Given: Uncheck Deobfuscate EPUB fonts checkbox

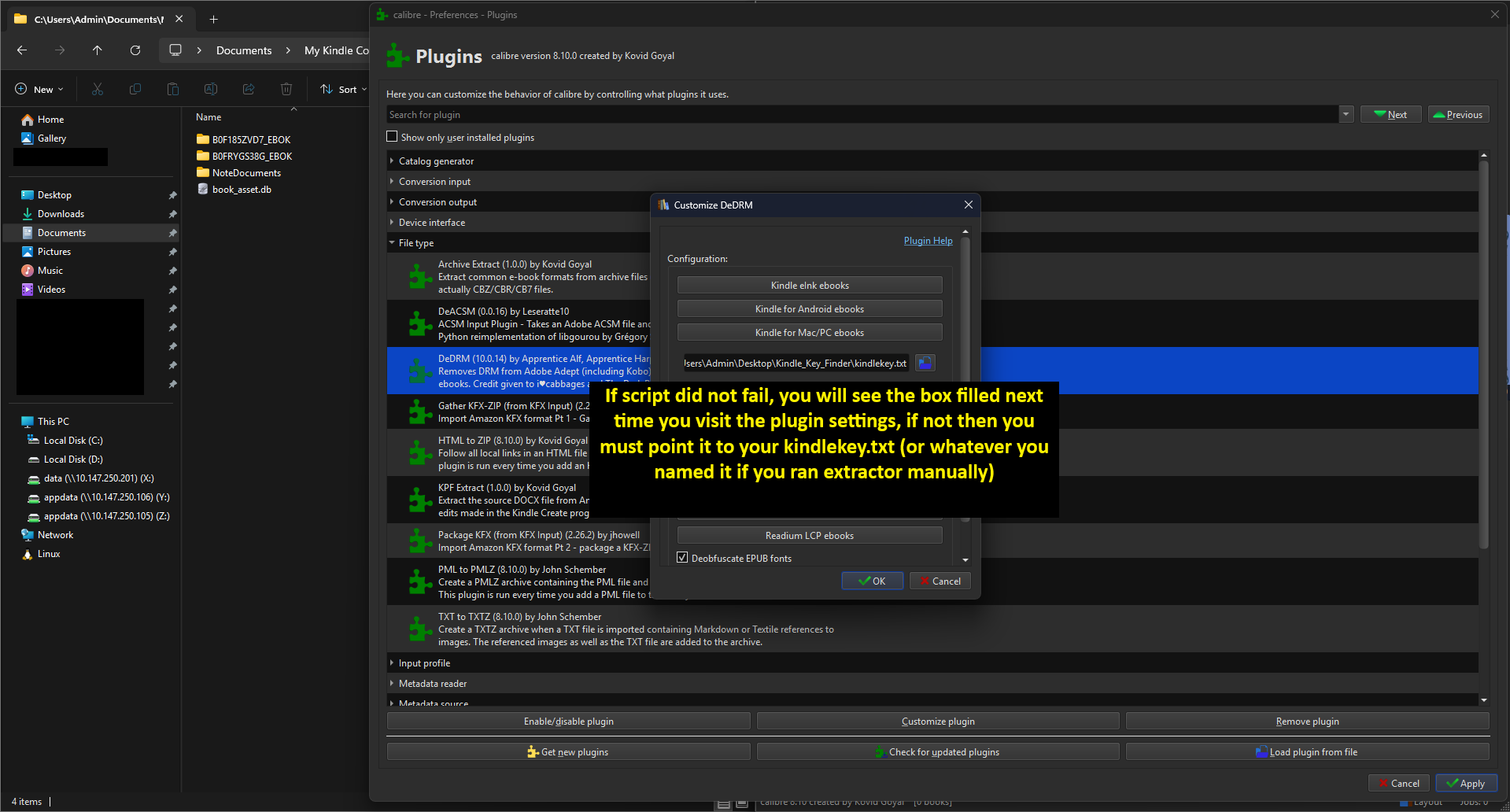Looking at the screenshot, I should 682,558.
